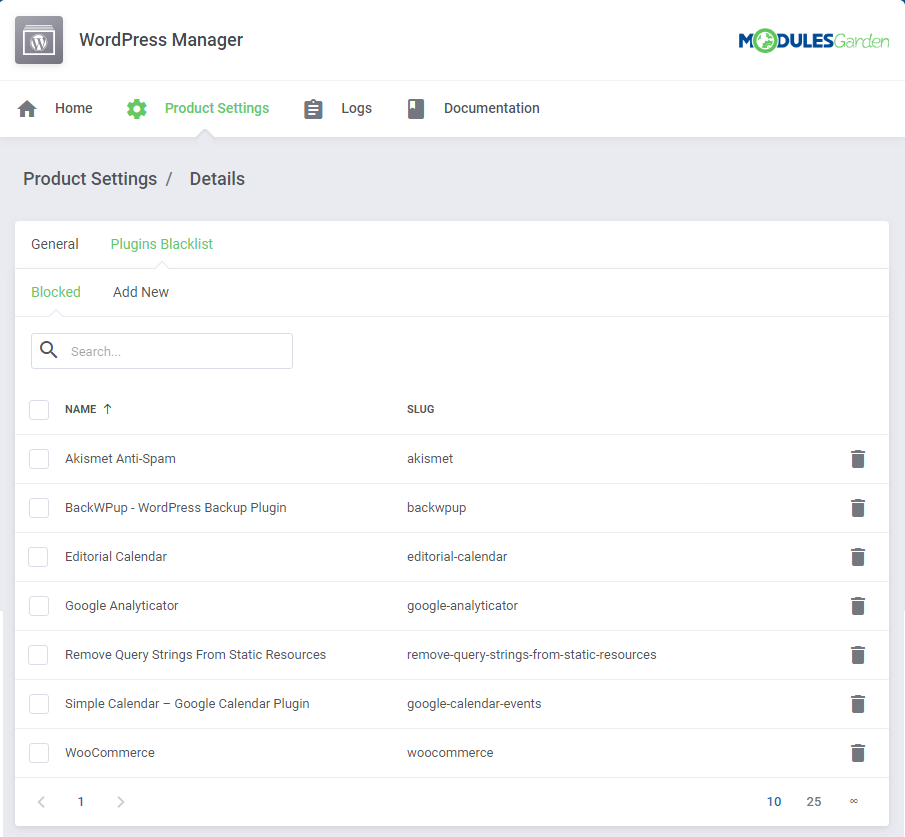Delete the Simple Calendar entry
905x837 pixels.
(858, 704)
